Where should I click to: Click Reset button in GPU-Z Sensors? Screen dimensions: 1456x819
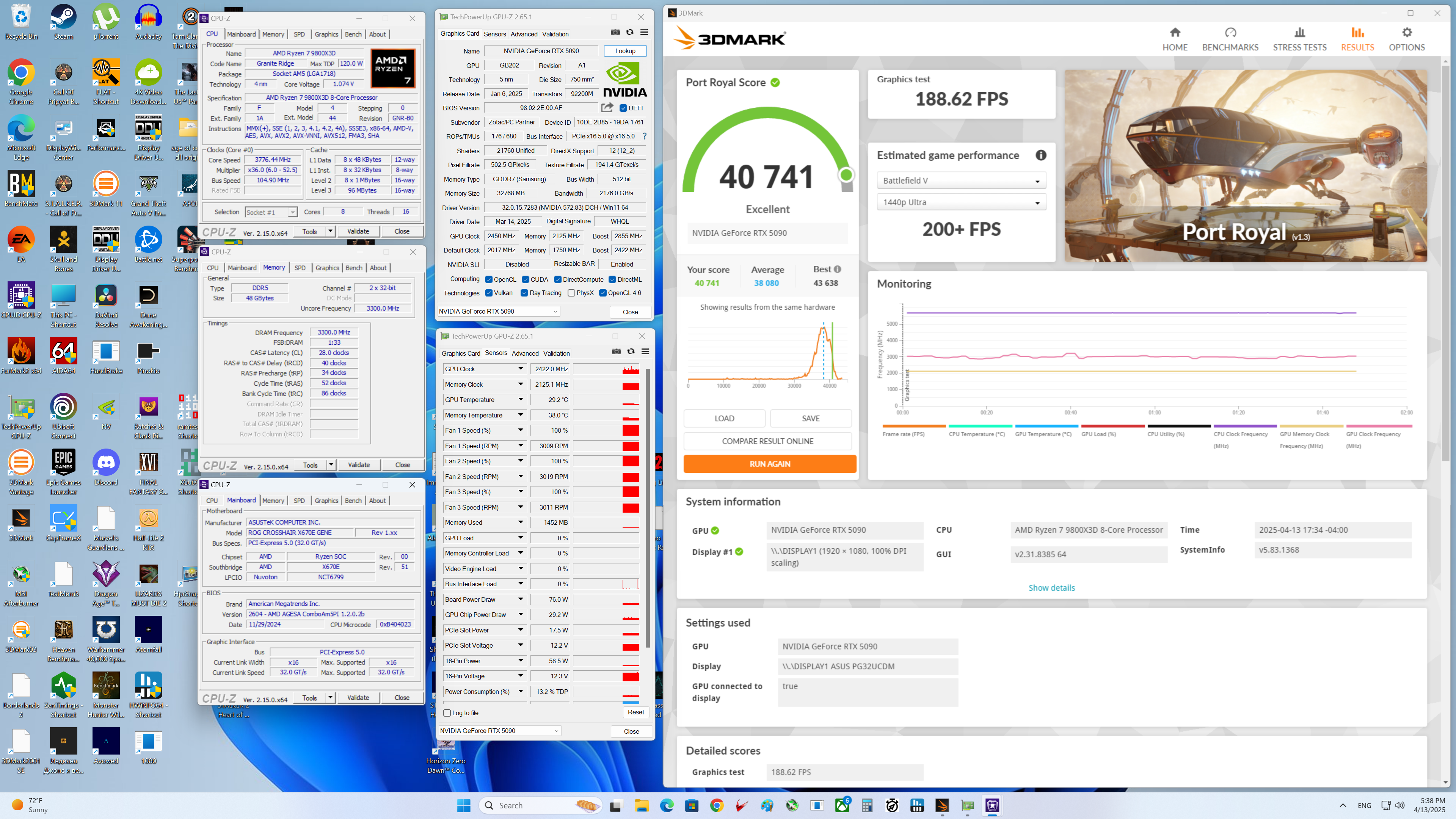[635, 712]
